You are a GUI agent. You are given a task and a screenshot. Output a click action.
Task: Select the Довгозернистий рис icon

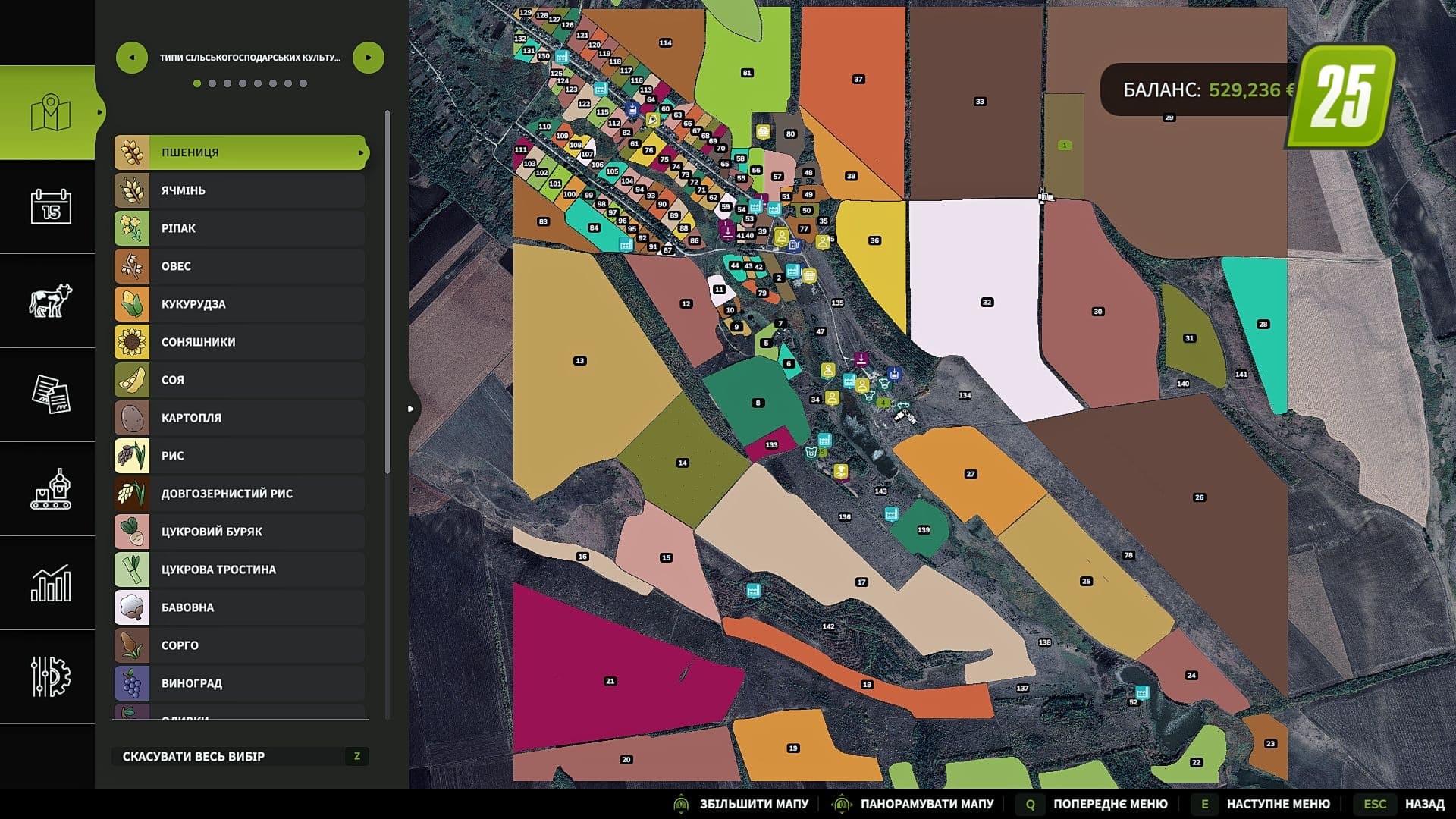point(132,494)
